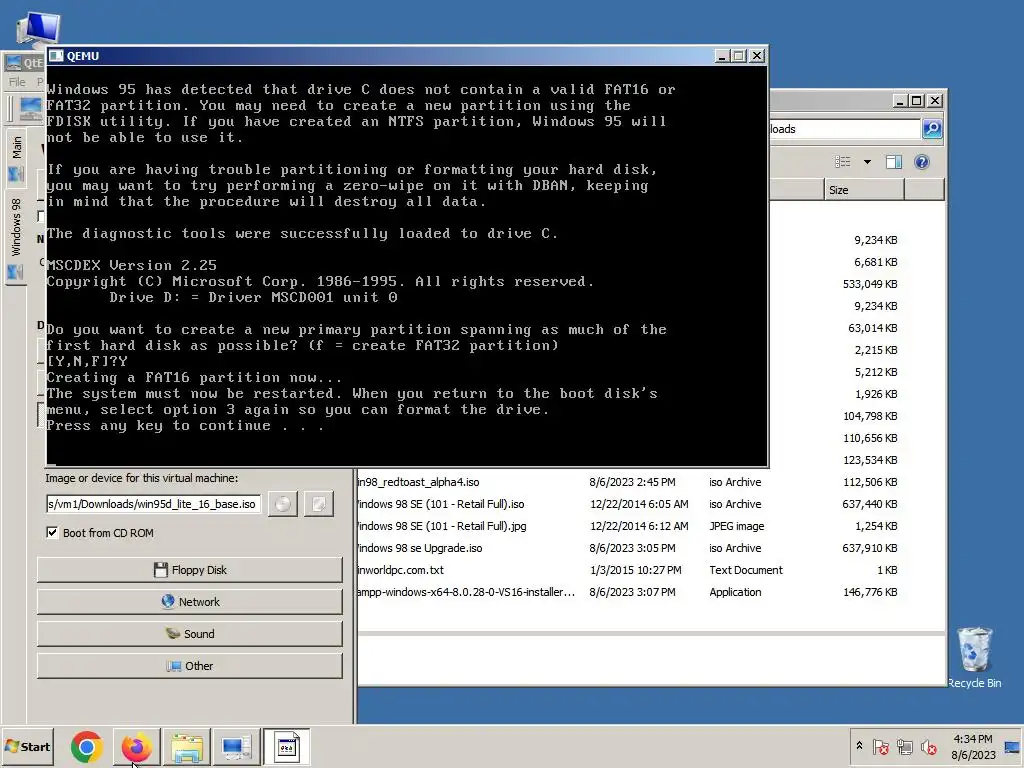Select Windows 98 SE (101 - Retail Full).jpg
1024x768 pixels.
click(x=442, y=526)
